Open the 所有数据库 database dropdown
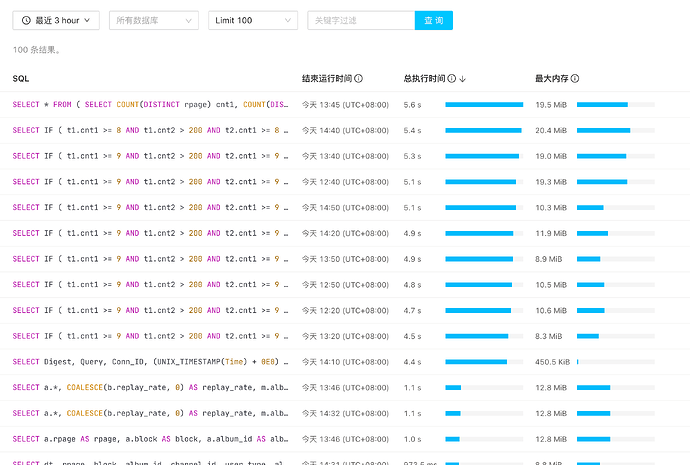690x465 pixels. coord(153,20)
